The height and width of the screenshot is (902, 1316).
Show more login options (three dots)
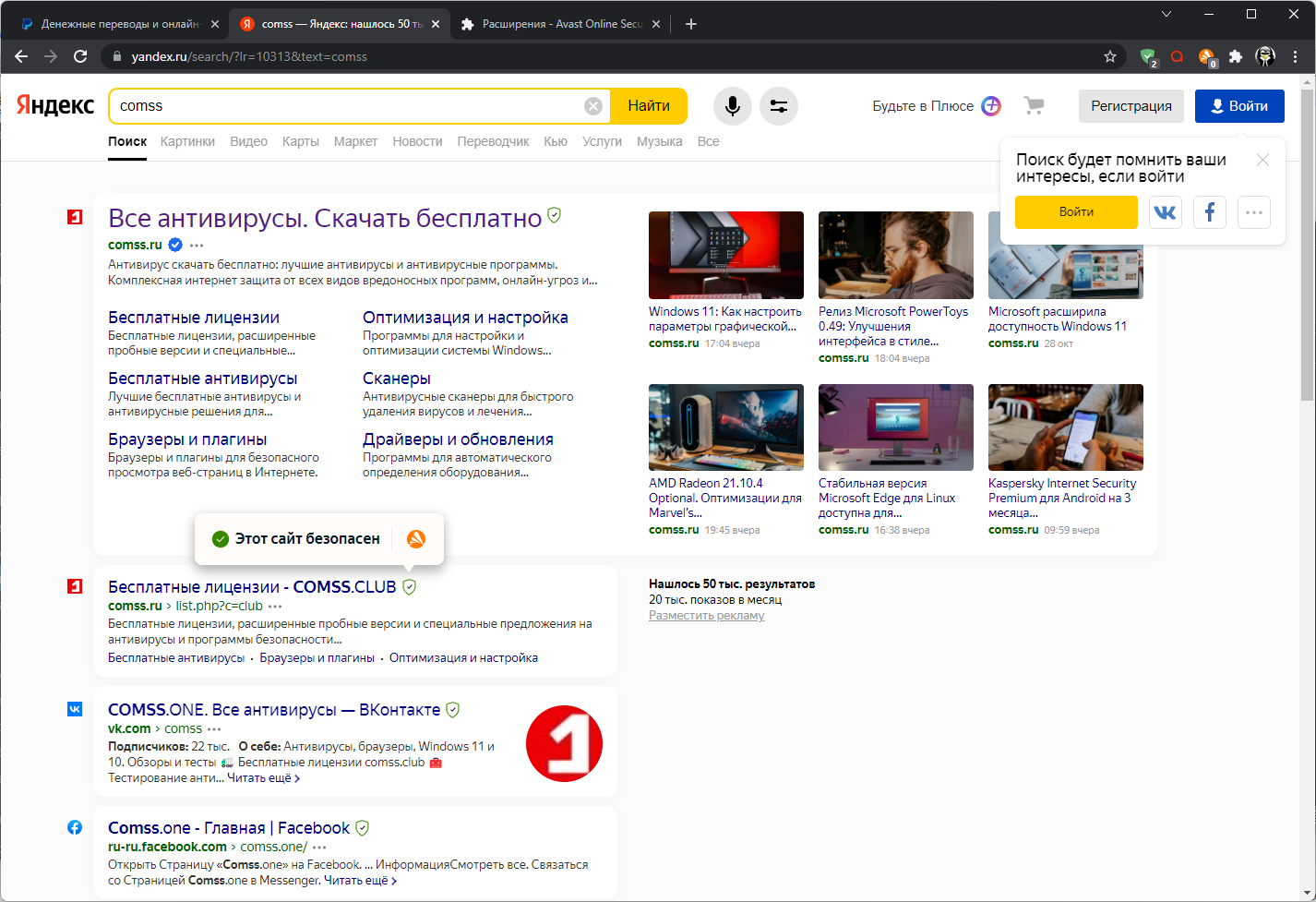1254,212
